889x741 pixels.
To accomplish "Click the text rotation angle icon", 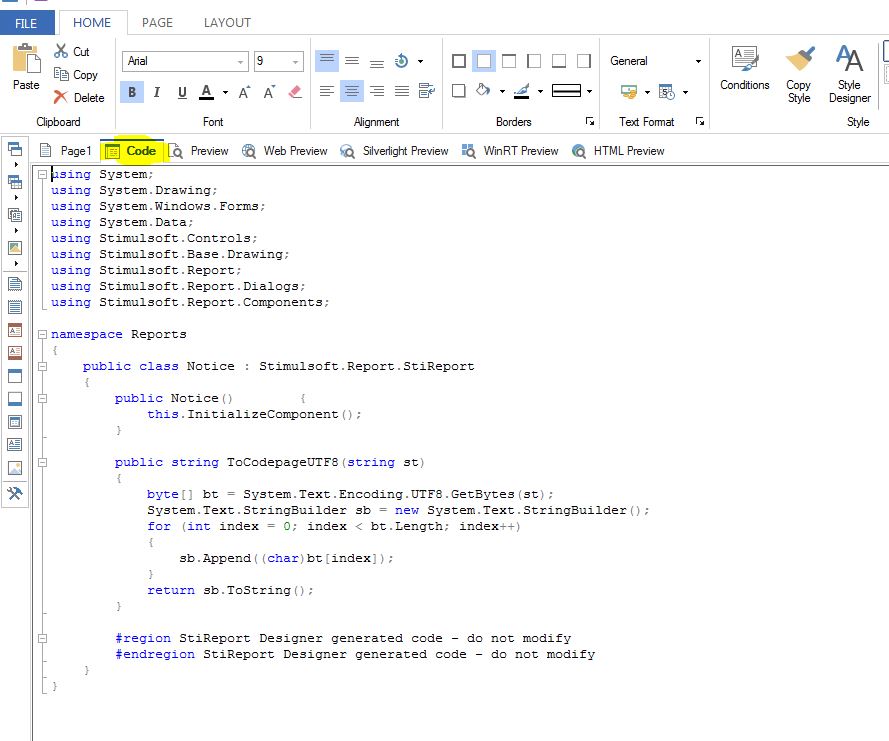I will click(x=401, y=61).
